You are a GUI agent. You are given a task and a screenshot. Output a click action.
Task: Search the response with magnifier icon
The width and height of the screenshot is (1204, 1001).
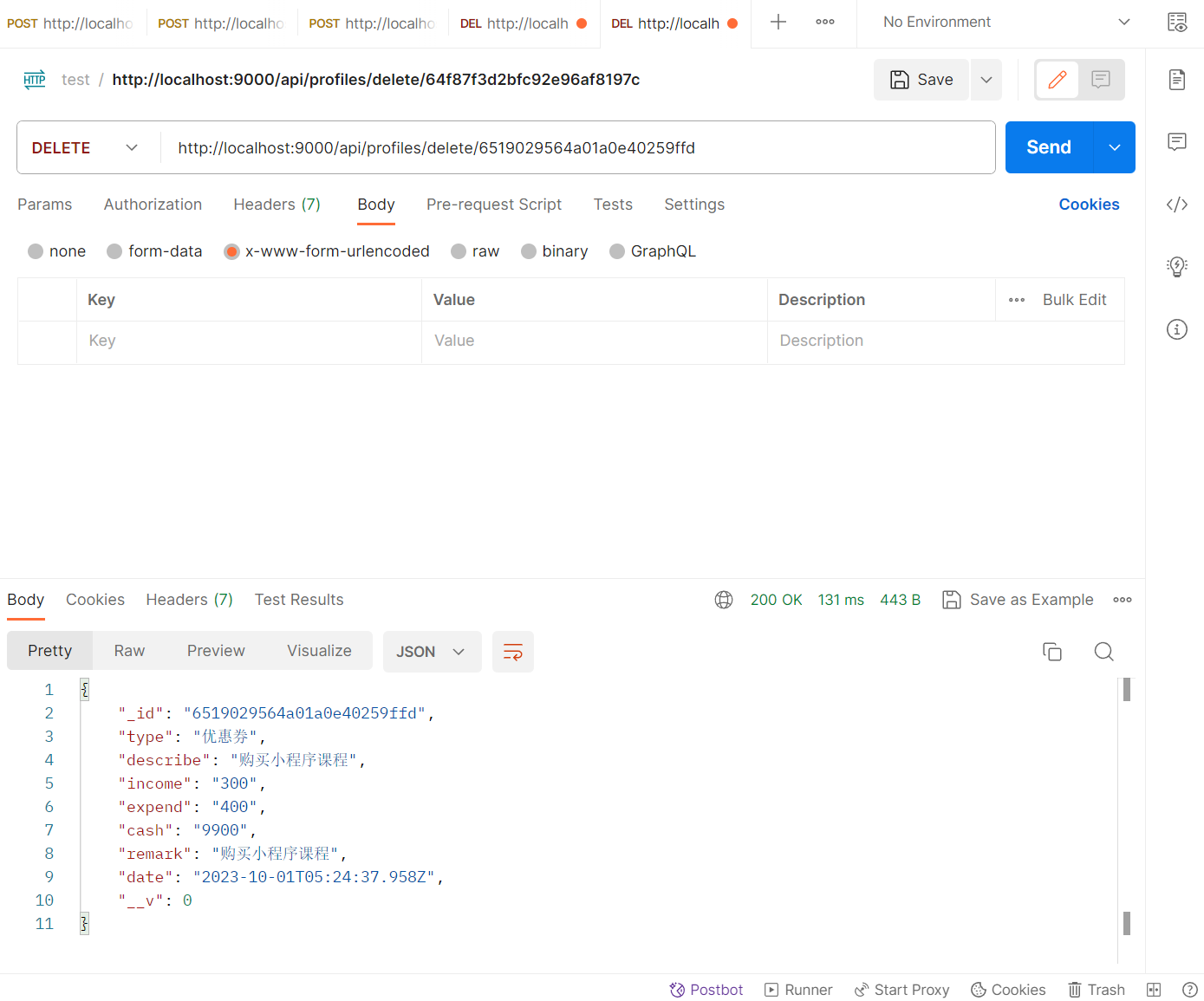1103,652
